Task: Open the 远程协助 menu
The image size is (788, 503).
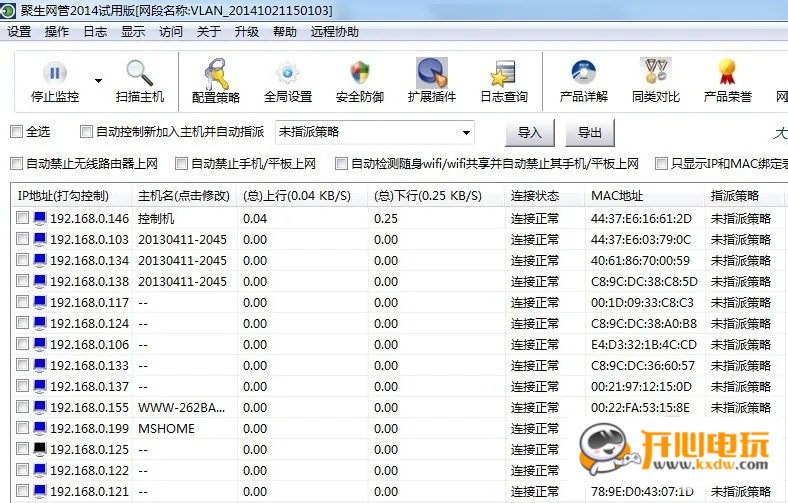Action: pyautogui.click(x=335, y=32)
